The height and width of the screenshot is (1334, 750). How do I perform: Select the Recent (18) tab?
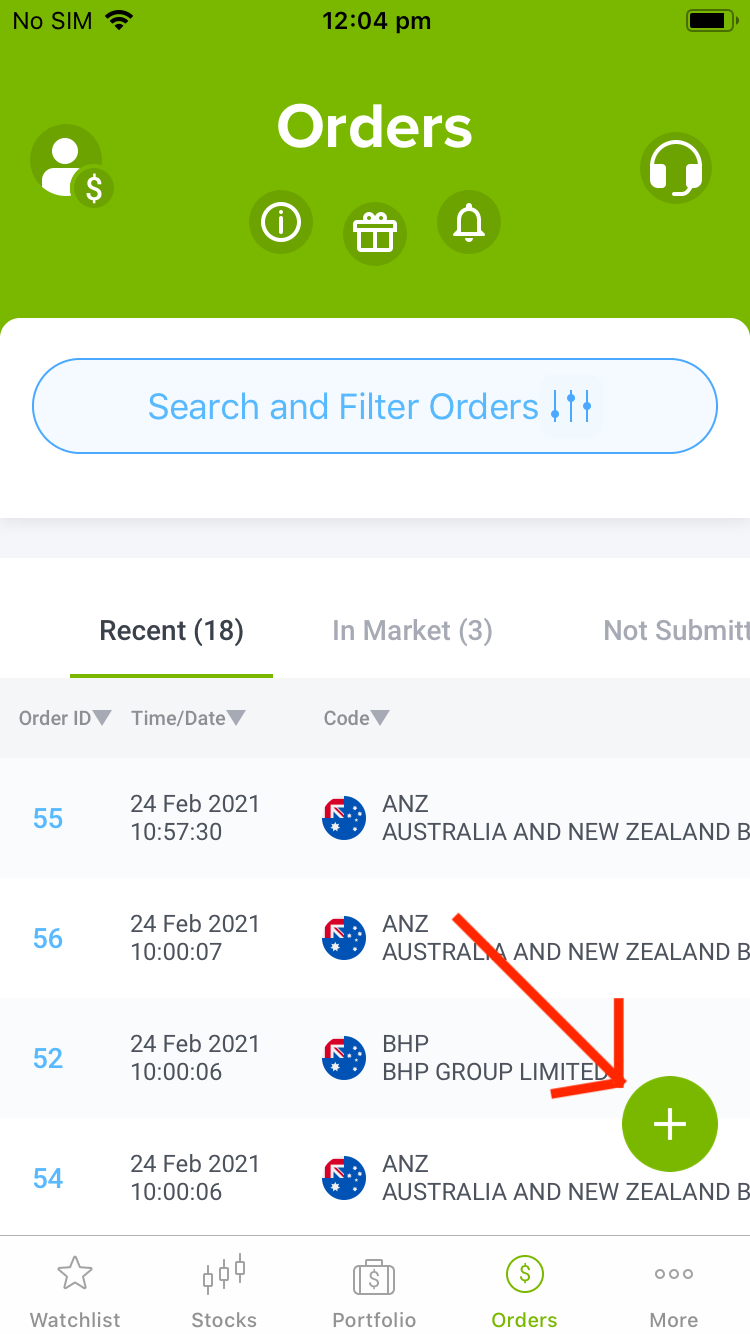(171, 631)
